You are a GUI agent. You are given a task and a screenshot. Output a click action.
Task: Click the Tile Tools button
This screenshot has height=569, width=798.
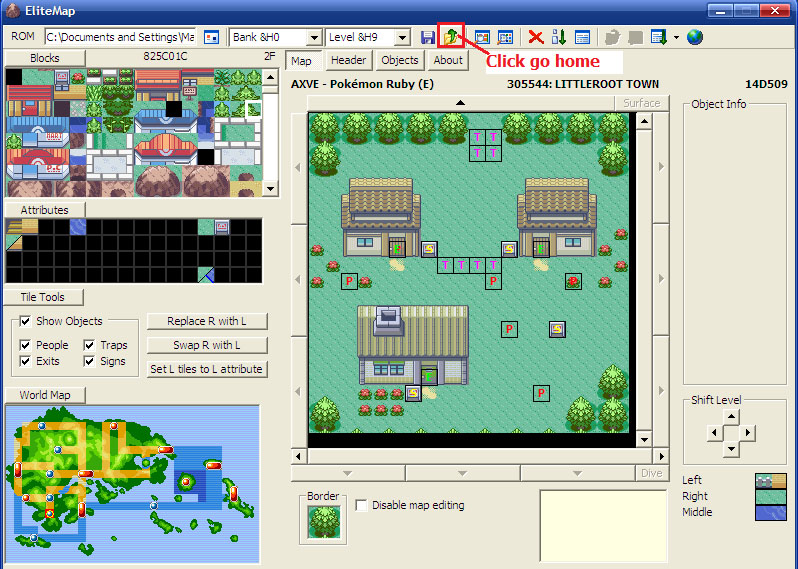[x=43, y=297]
